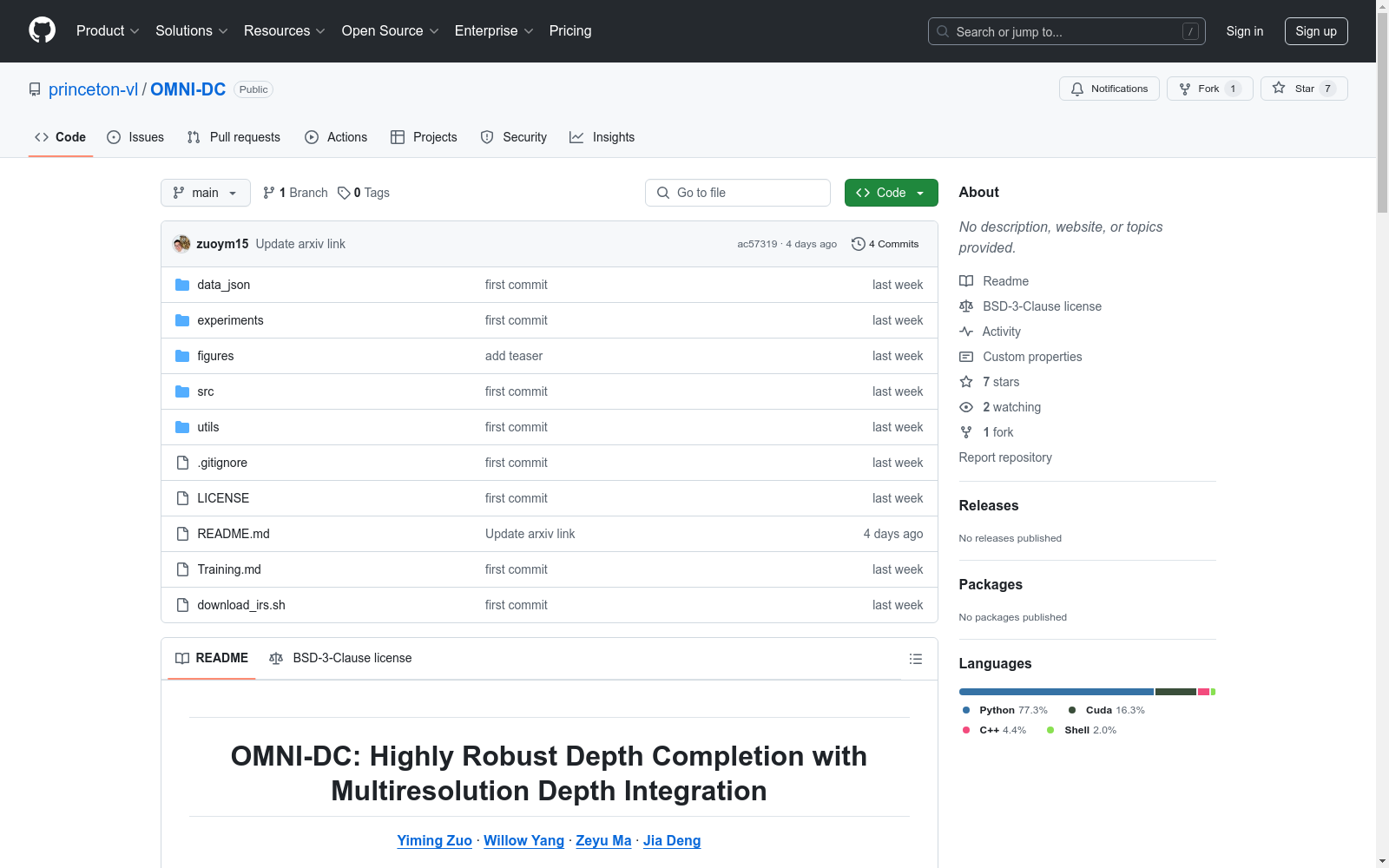Click the Search or jump to field

(1067, 31)
